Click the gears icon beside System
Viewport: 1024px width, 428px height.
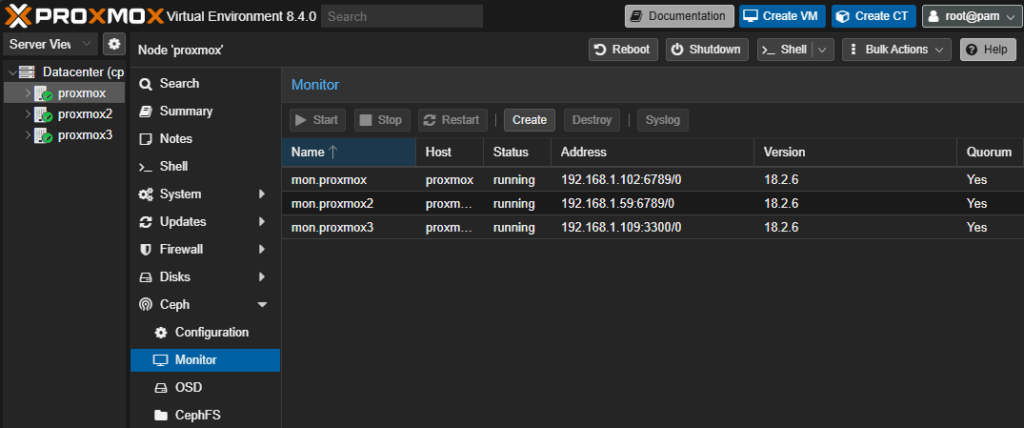[x=146, y=195]
